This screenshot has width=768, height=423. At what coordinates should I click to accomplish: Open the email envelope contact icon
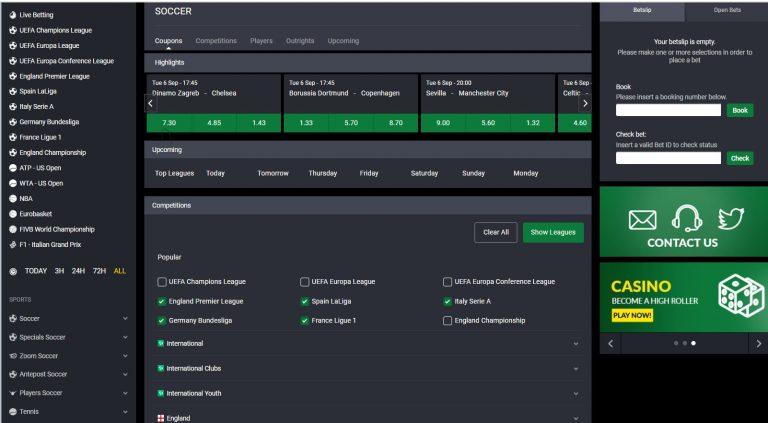[x=642, y=220]
